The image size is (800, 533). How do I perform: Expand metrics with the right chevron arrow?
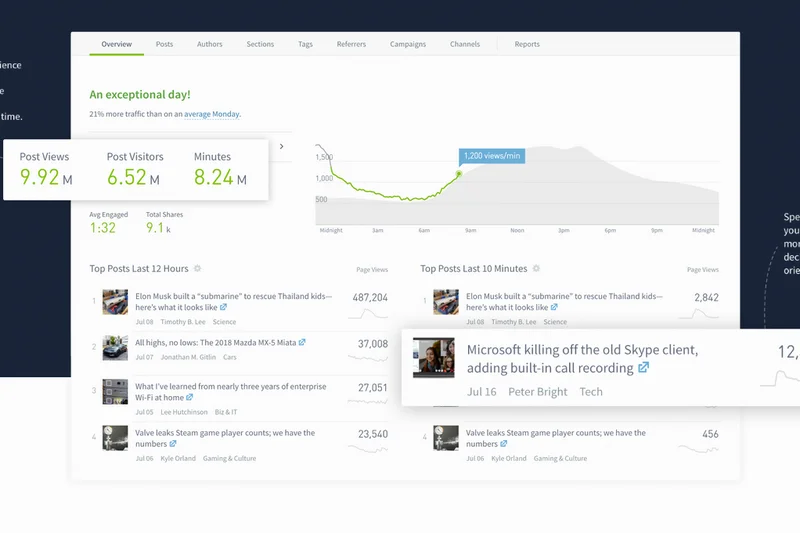(x=281, y=147)
